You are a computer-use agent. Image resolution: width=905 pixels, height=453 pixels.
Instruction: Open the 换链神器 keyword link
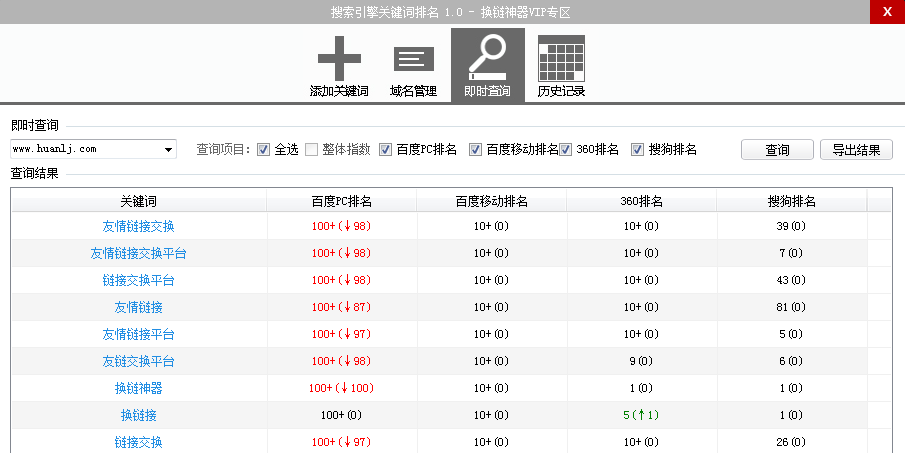(x=139, y=388)
